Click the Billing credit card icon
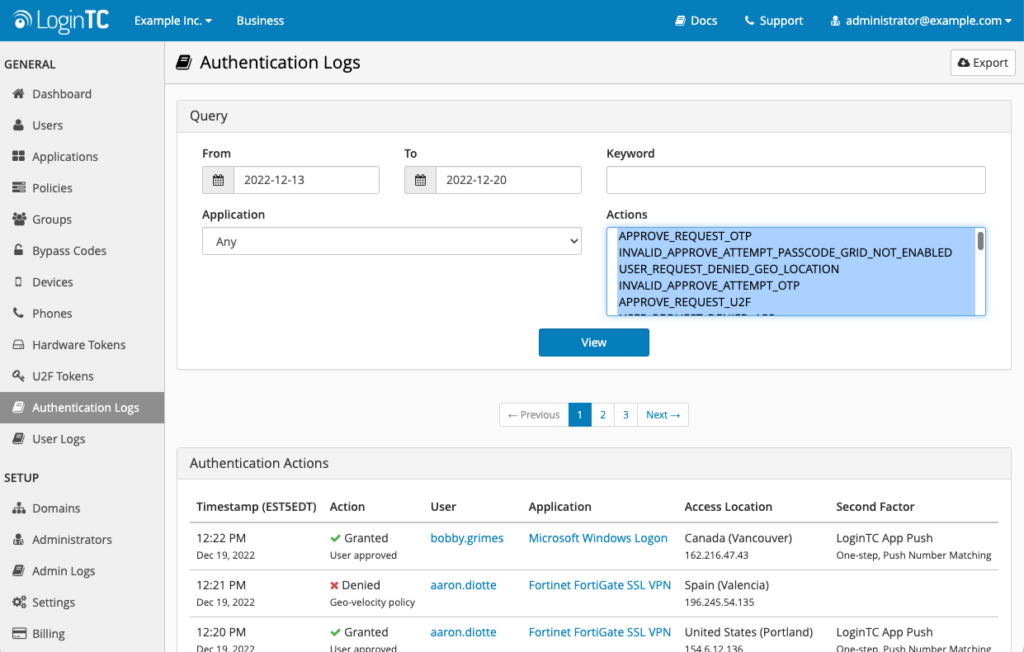The image size is (1024, 652). [19, 633]
